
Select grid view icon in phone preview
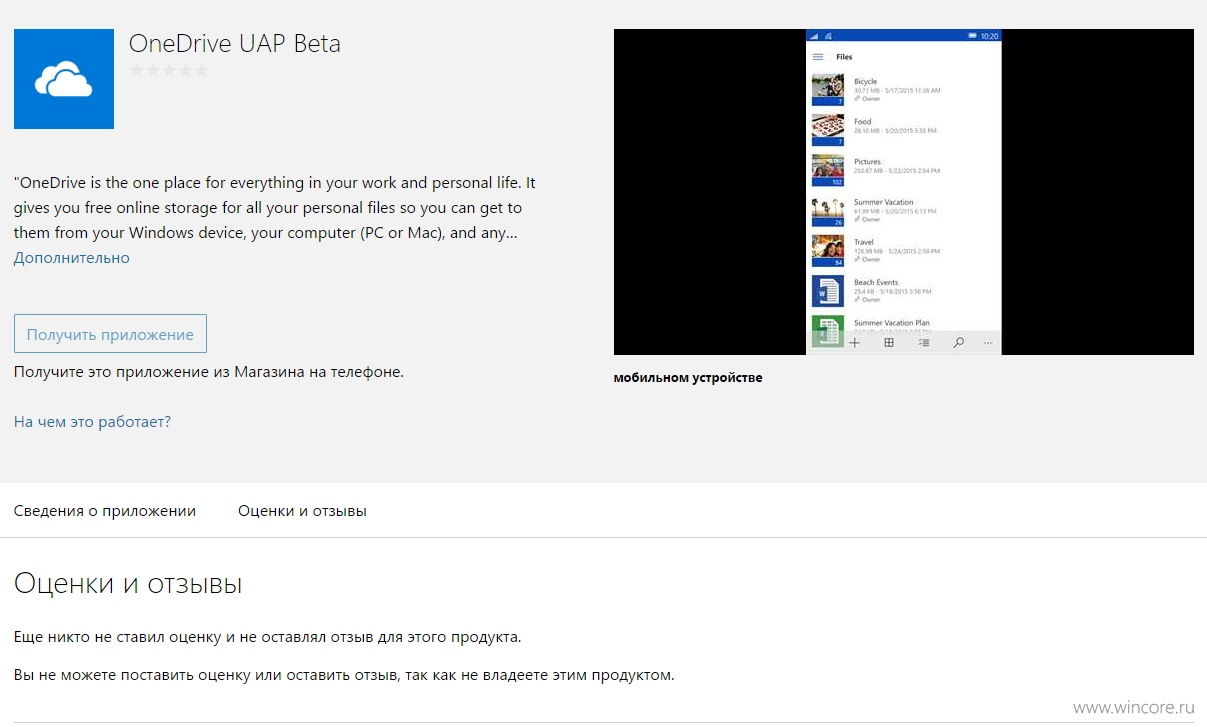888,343
